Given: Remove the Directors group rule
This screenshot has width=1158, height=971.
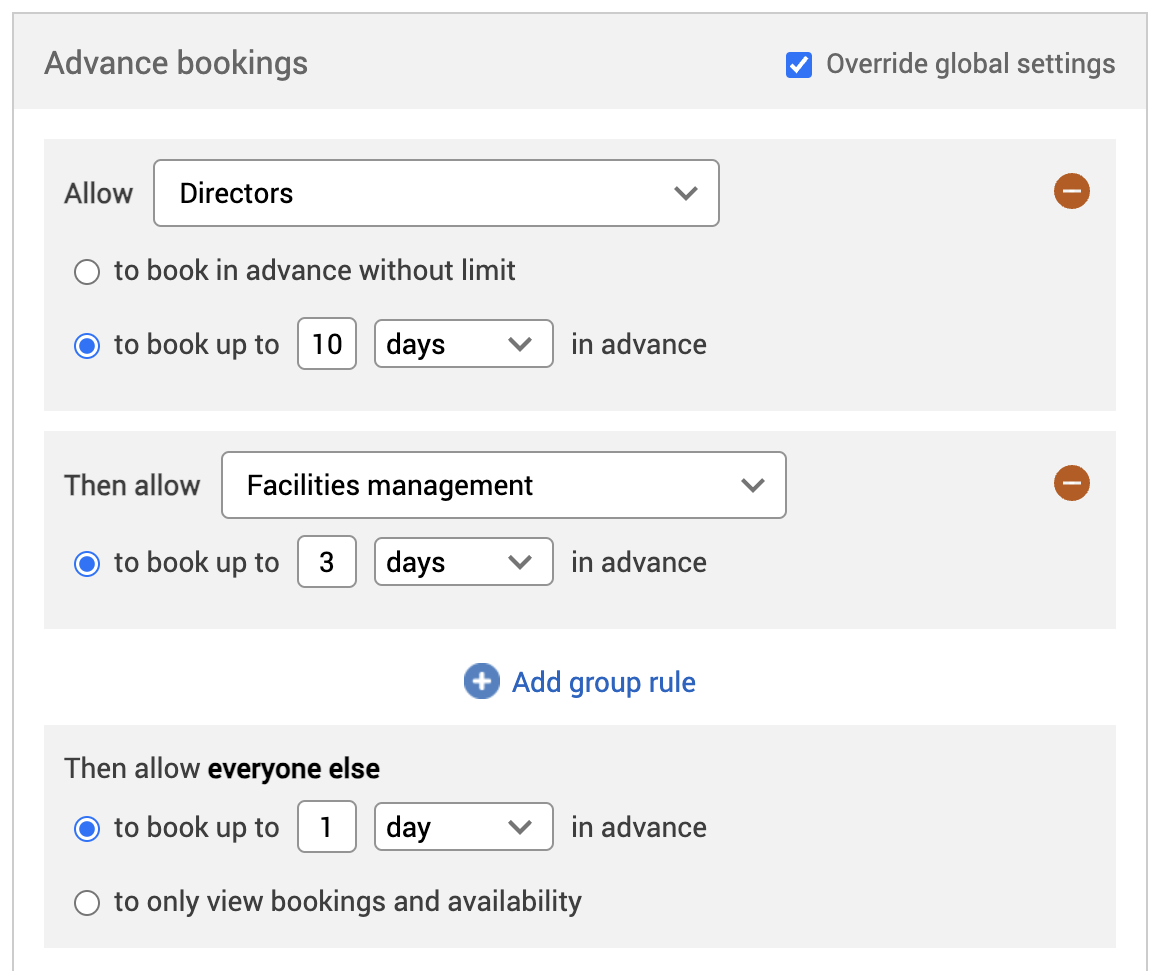Looking at the screenshot, I should pyautogui.click(x=1071, y=191).
